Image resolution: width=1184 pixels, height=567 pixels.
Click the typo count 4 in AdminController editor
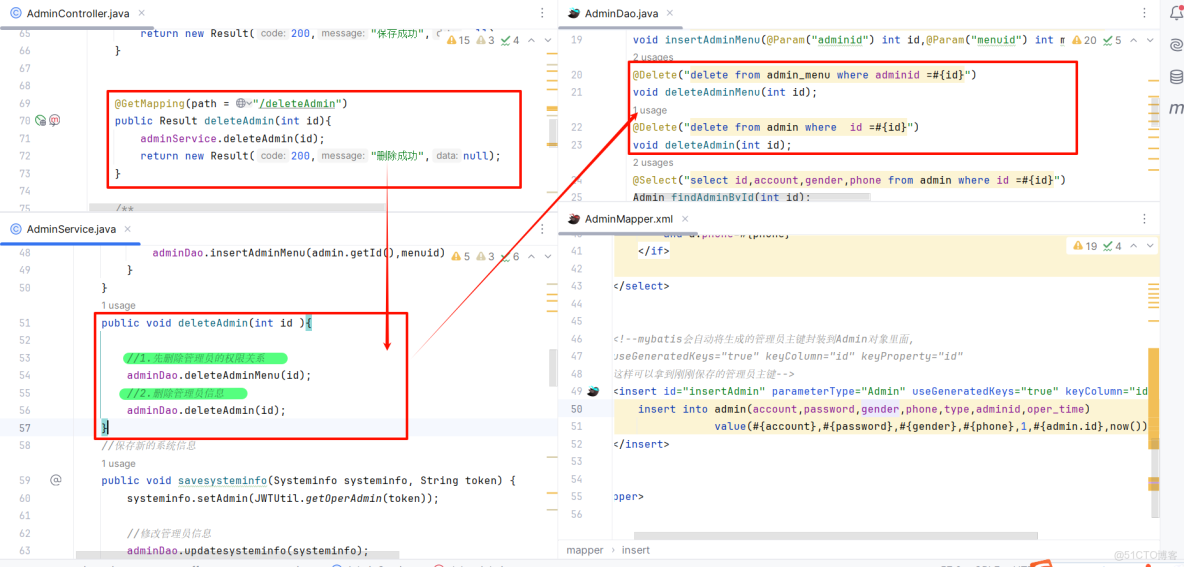click(x=511, y=40)
